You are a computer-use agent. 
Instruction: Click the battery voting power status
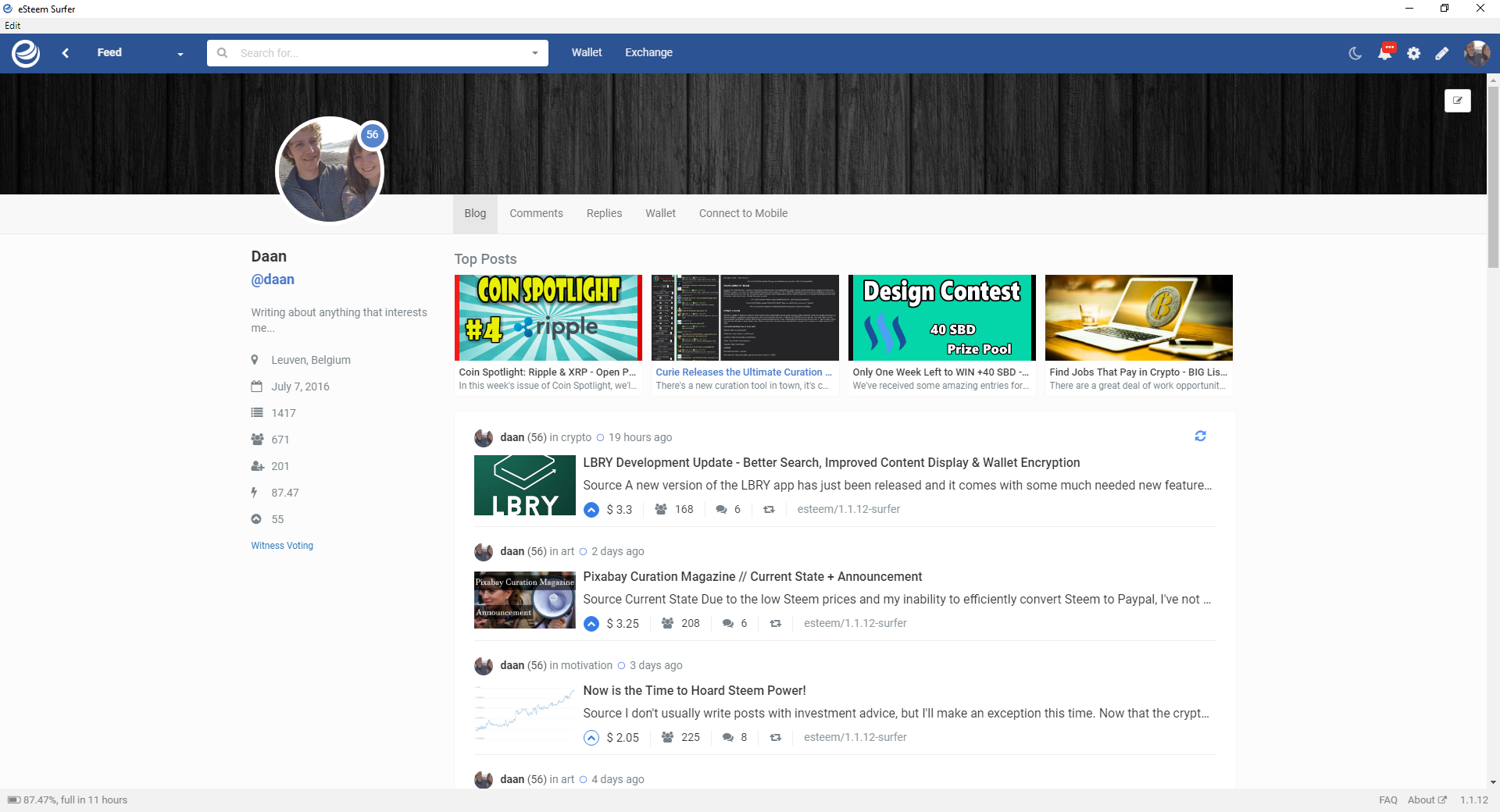pos(68,800)
